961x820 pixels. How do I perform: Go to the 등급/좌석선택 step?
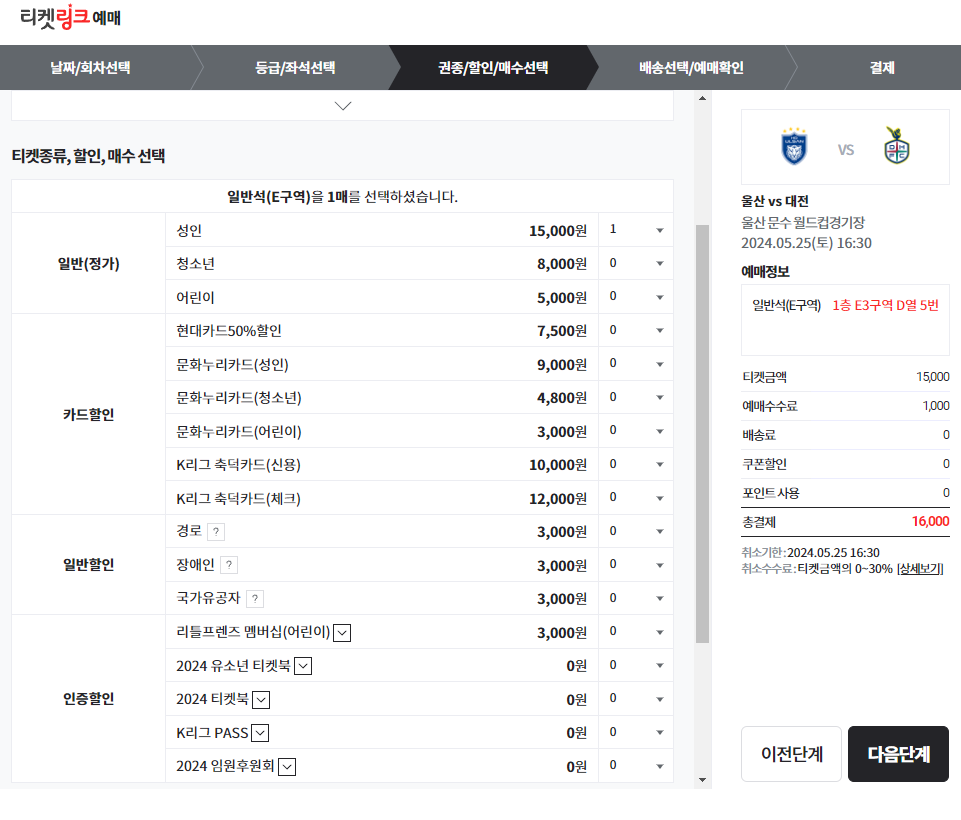[295, 67]
